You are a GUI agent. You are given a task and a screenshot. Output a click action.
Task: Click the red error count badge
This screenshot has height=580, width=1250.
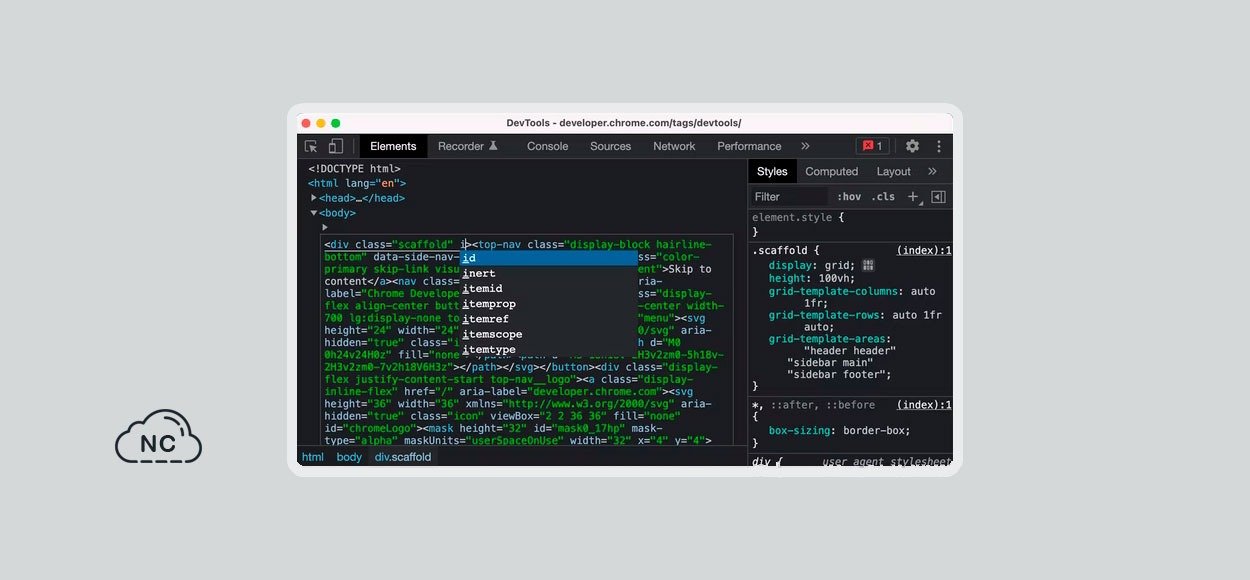(x=872, y=146)
